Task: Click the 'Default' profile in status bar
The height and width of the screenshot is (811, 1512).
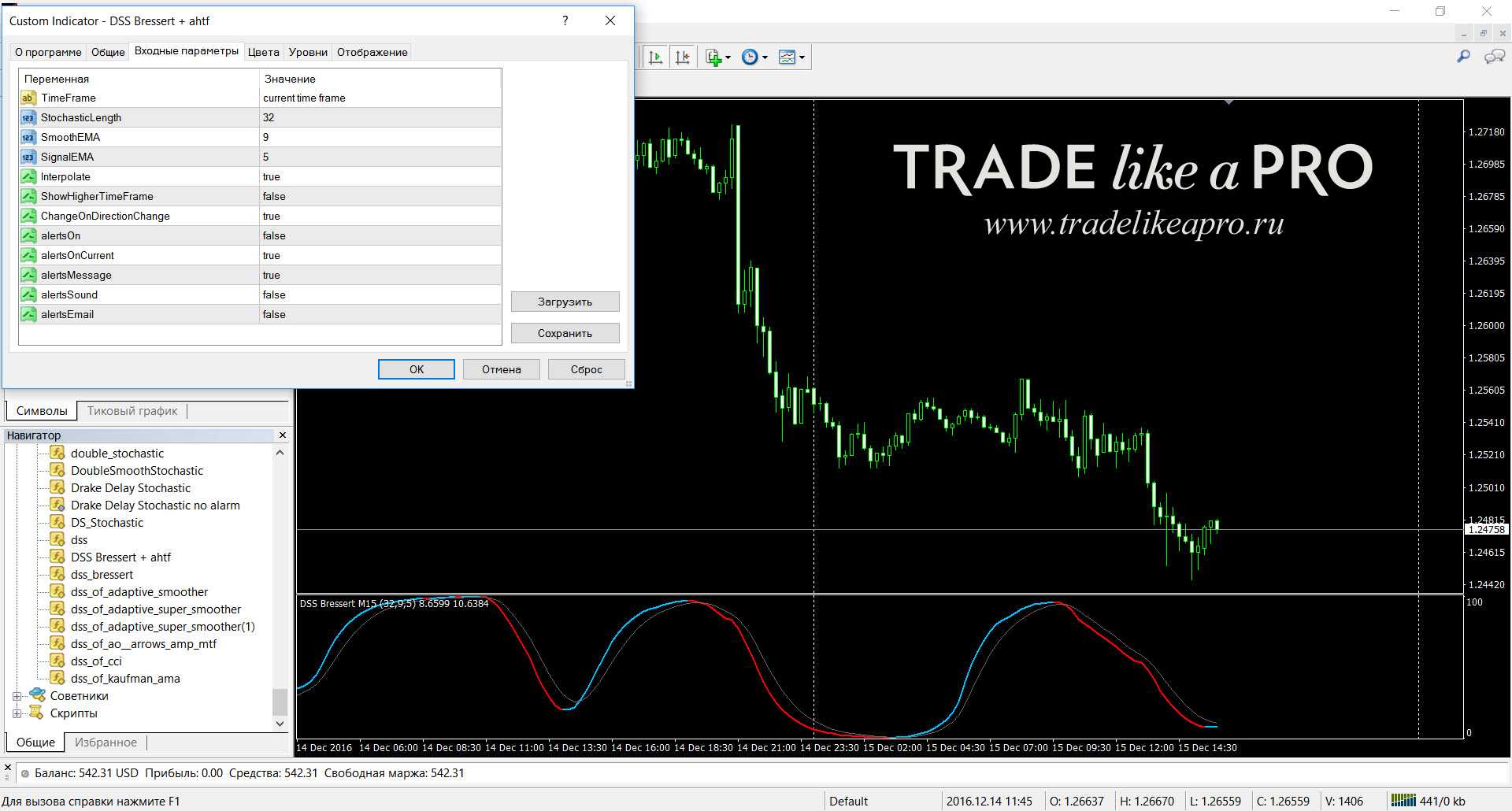Action: 848,801
